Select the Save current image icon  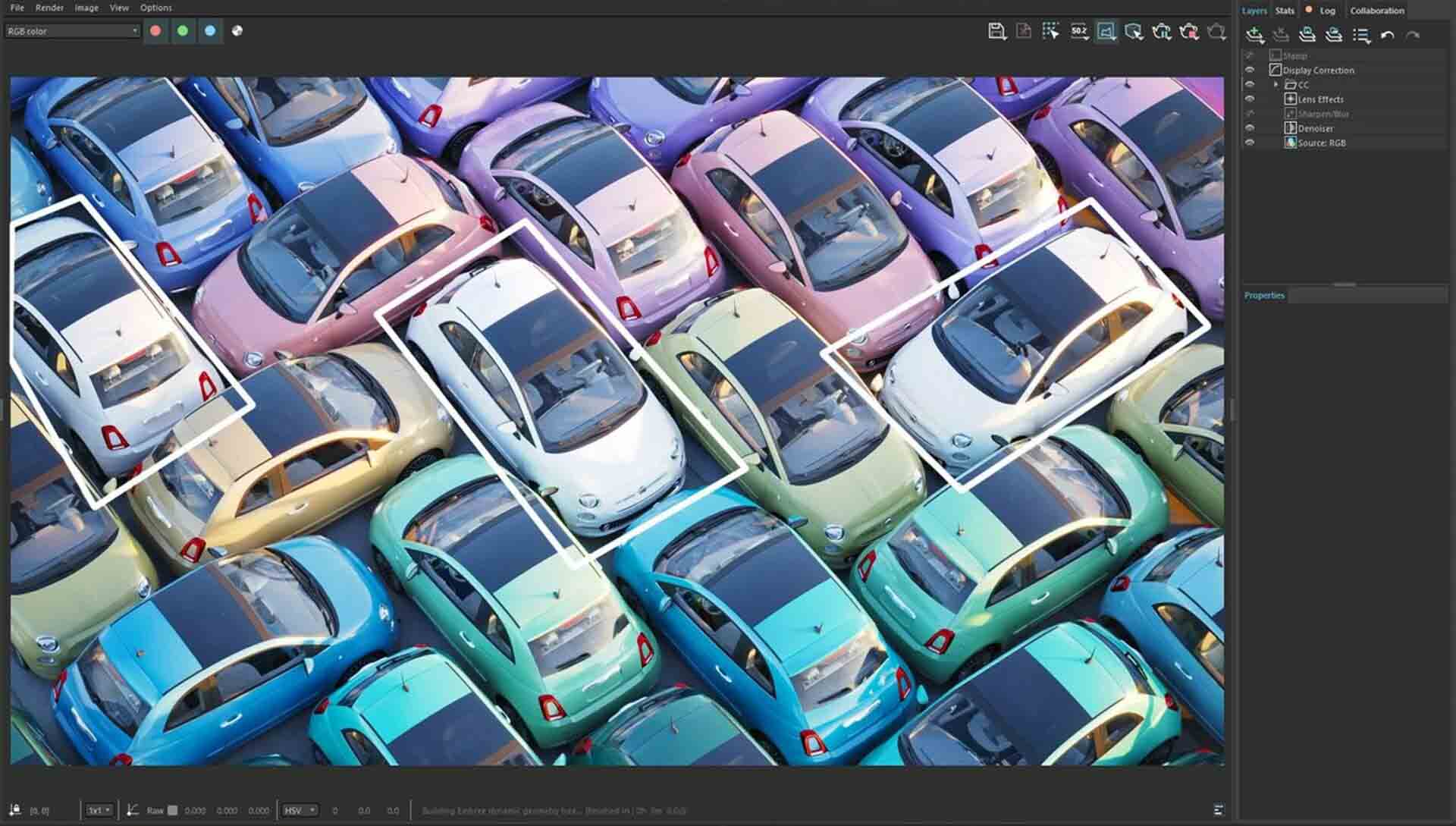click(x=996, y=31)
